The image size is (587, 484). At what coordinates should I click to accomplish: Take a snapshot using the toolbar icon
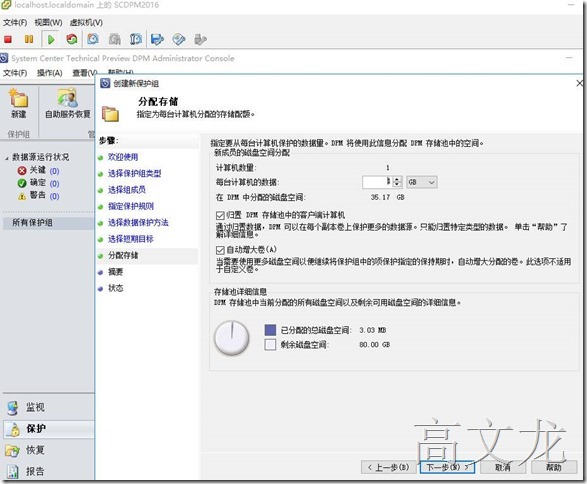pos(93,39)
